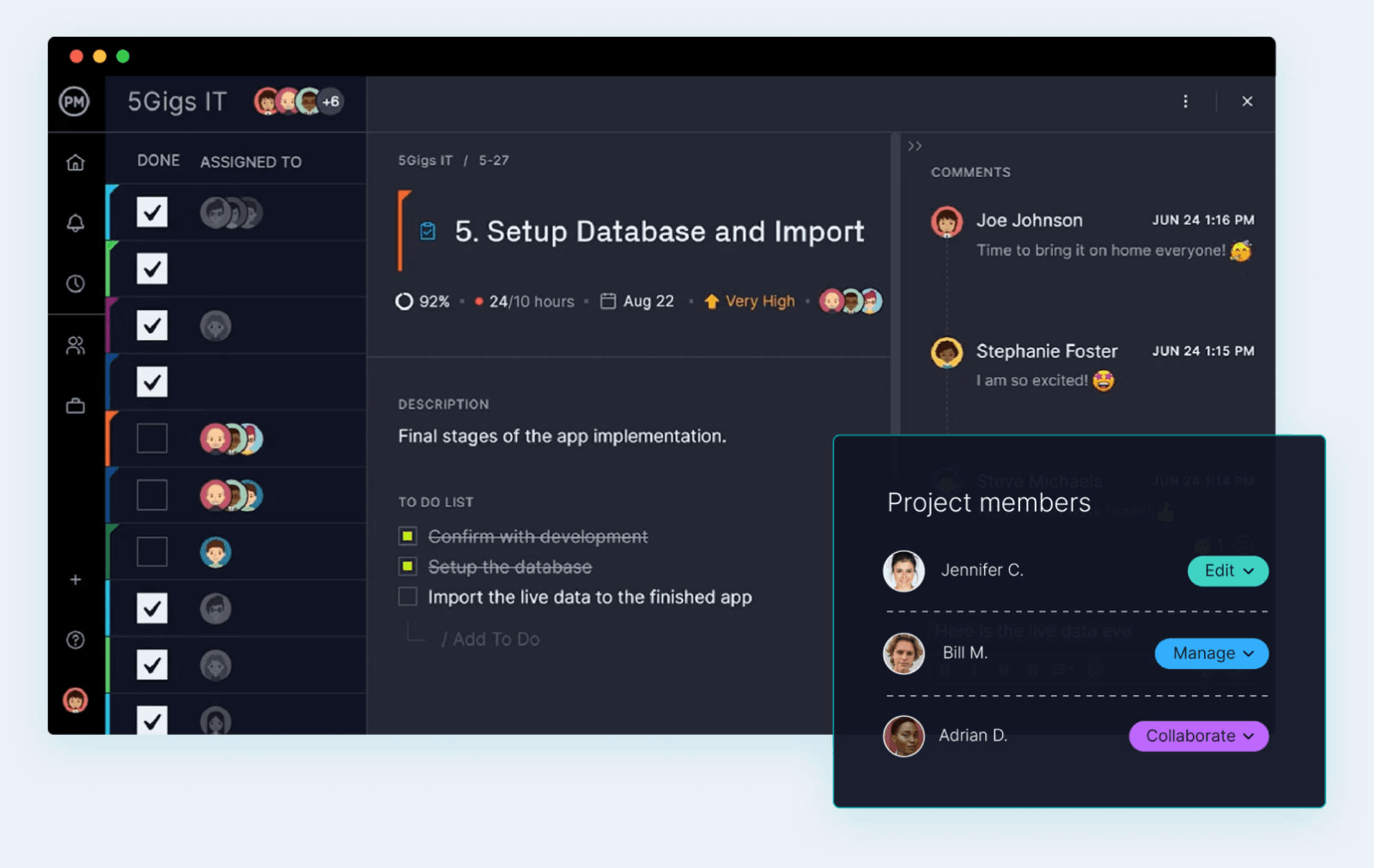Uncheck 'Confirm with development' to-do
The image size is (1374, 868).
point(408,537)
